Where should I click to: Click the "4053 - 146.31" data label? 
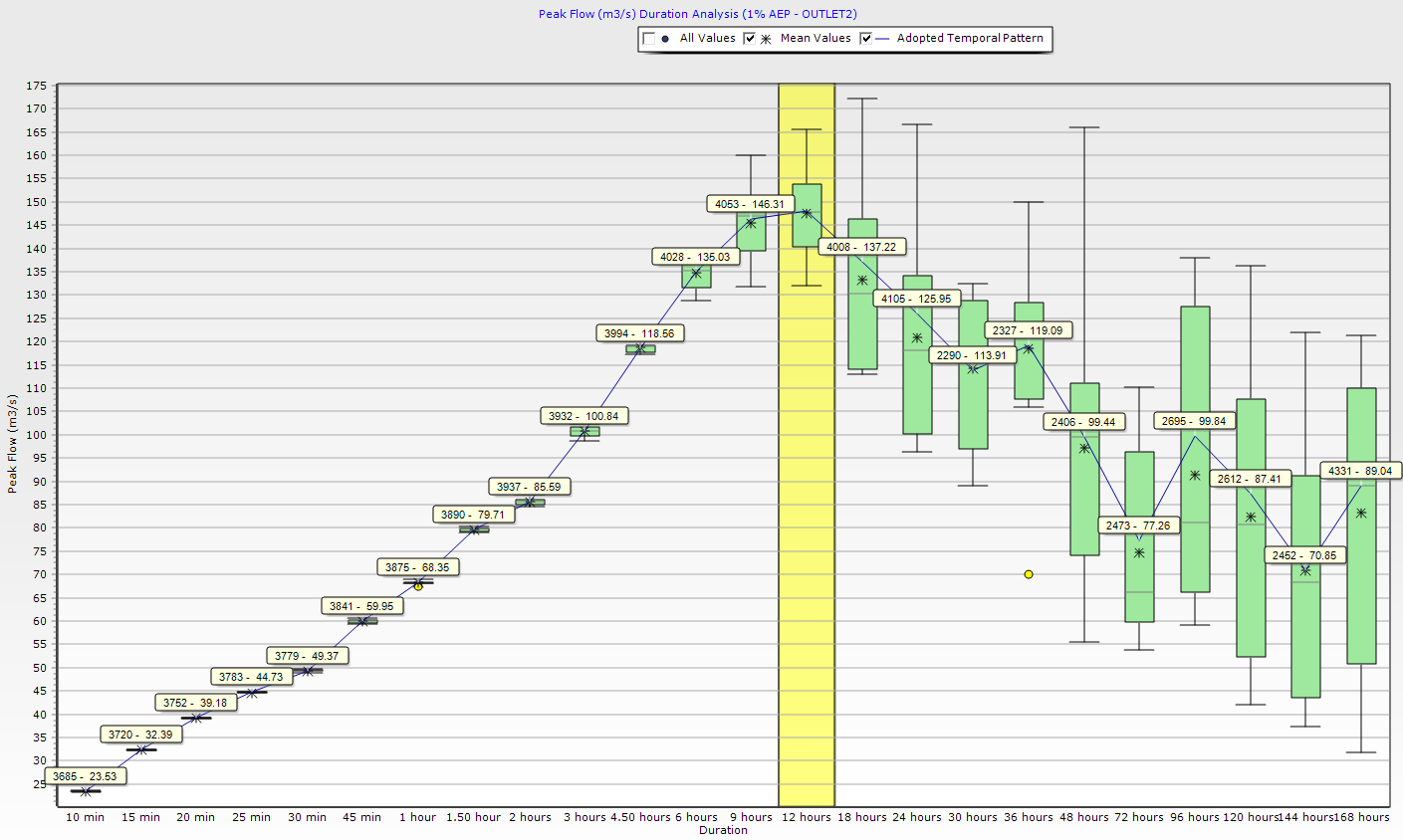pos(749,204)
